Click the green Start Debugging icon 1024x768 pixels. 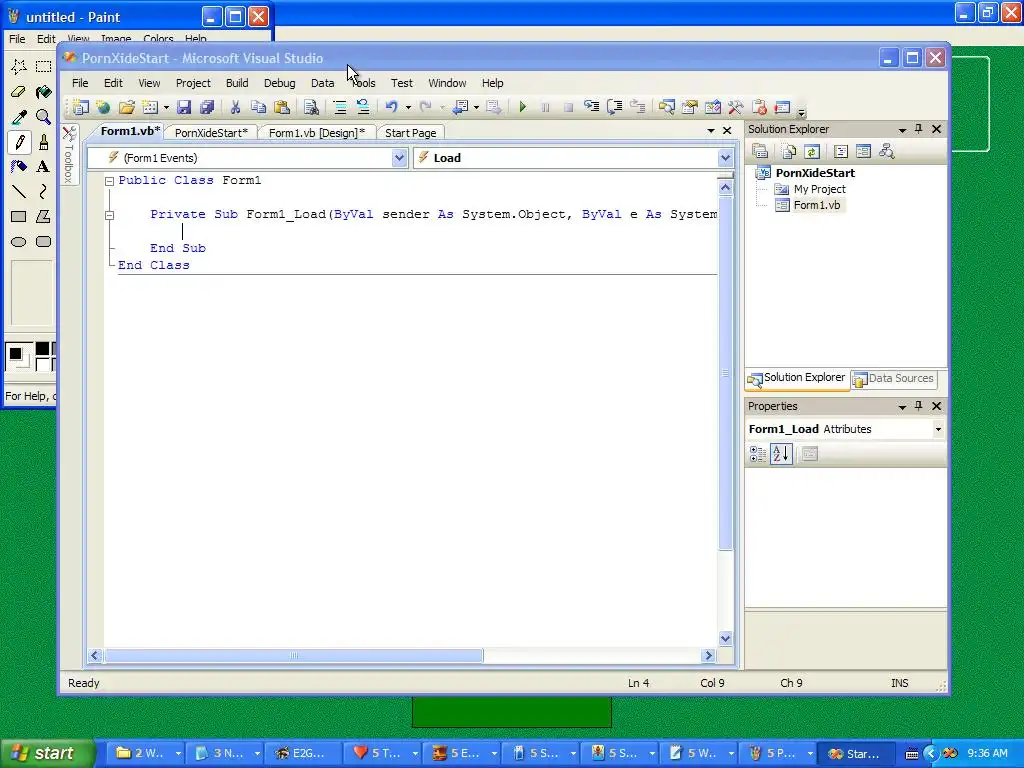pyautogui.click(x=522, y=107)
